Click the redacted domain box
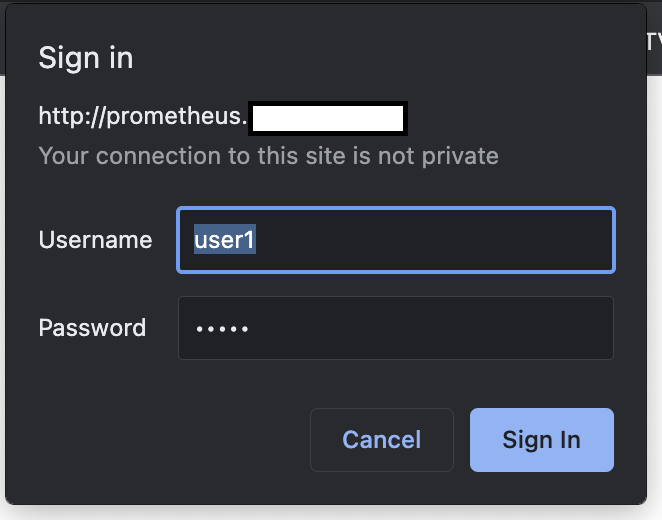The width and height of the screenshot is (662, 520). pyautogui.click(x=327, y=118)
